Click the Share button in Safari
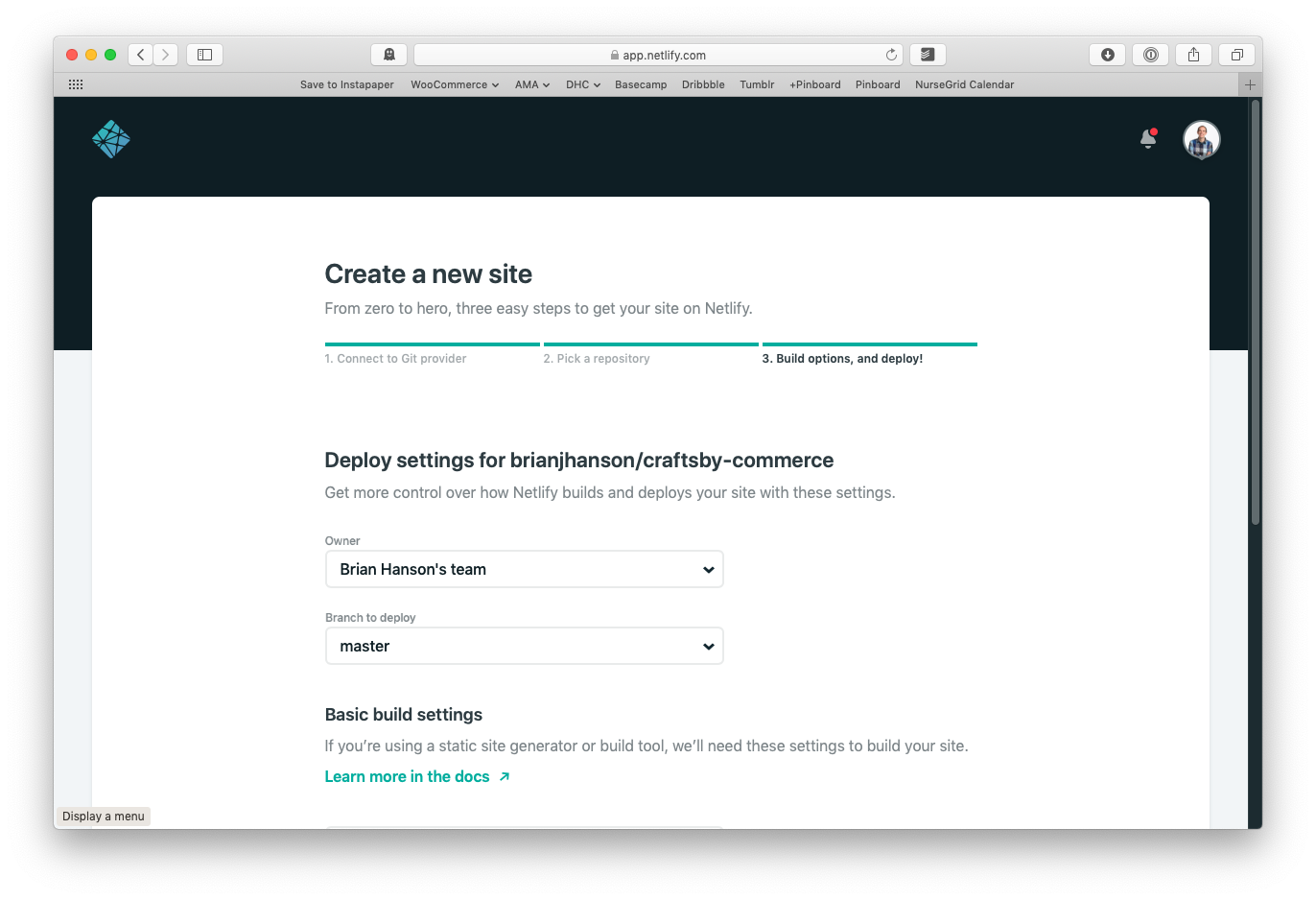The height and width of the screenshot is (900, 1316). [1193, 55]
